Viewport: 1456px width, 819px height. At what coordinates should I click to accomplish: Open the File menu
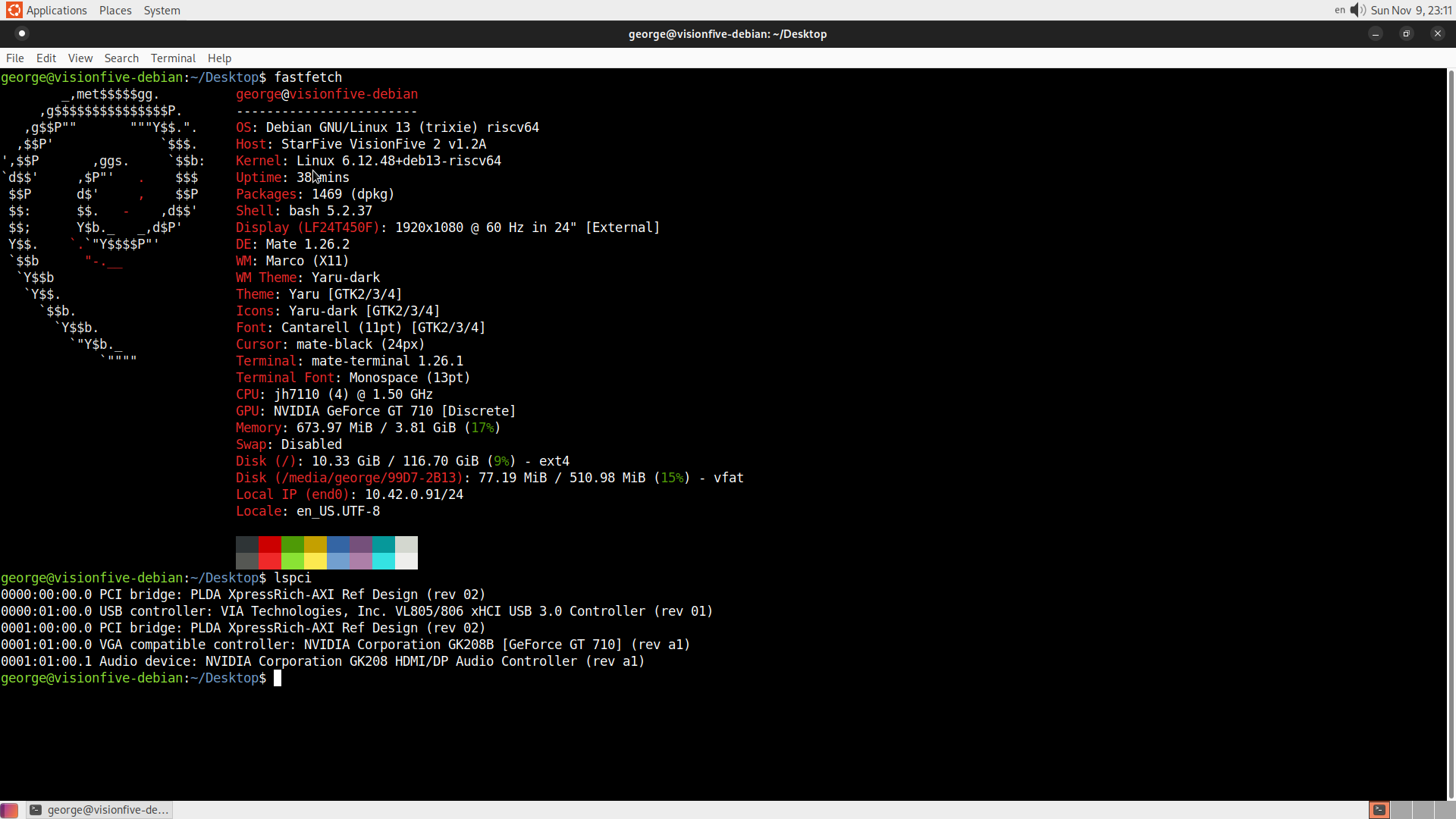15,58
